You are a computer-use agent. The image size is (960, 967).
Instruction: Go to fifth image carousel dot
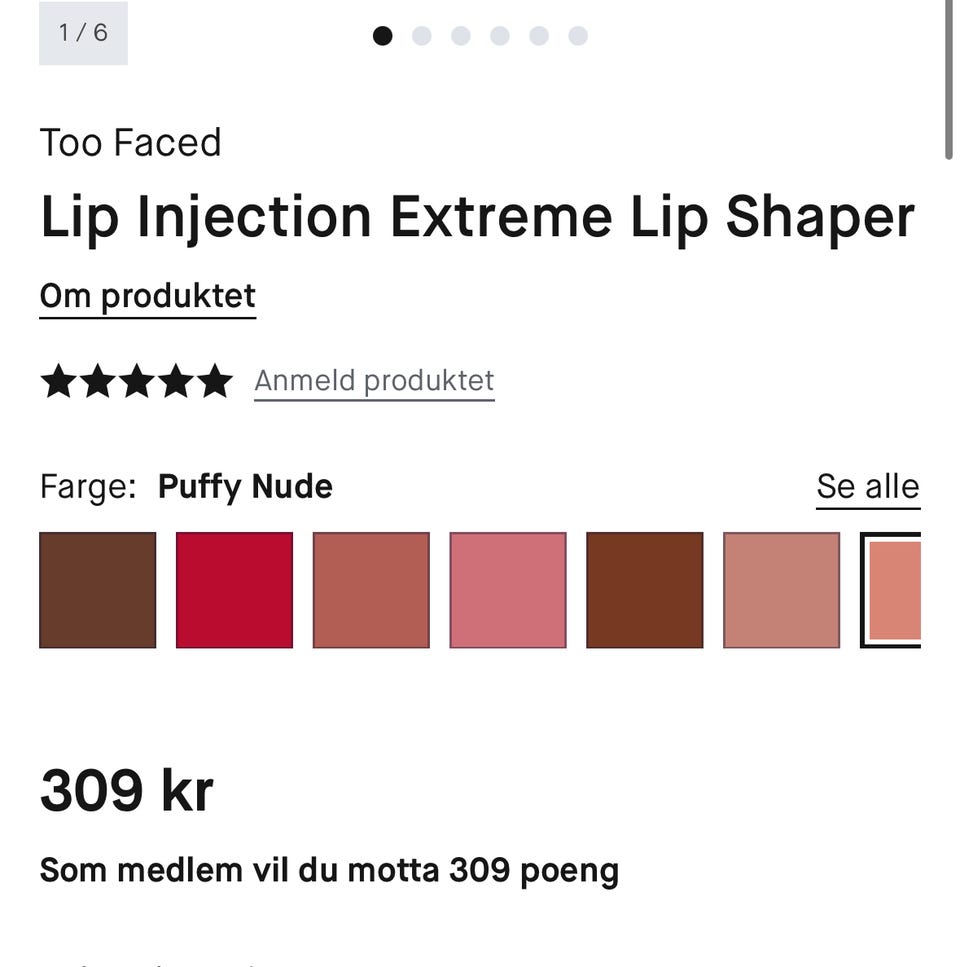(539, 36)
